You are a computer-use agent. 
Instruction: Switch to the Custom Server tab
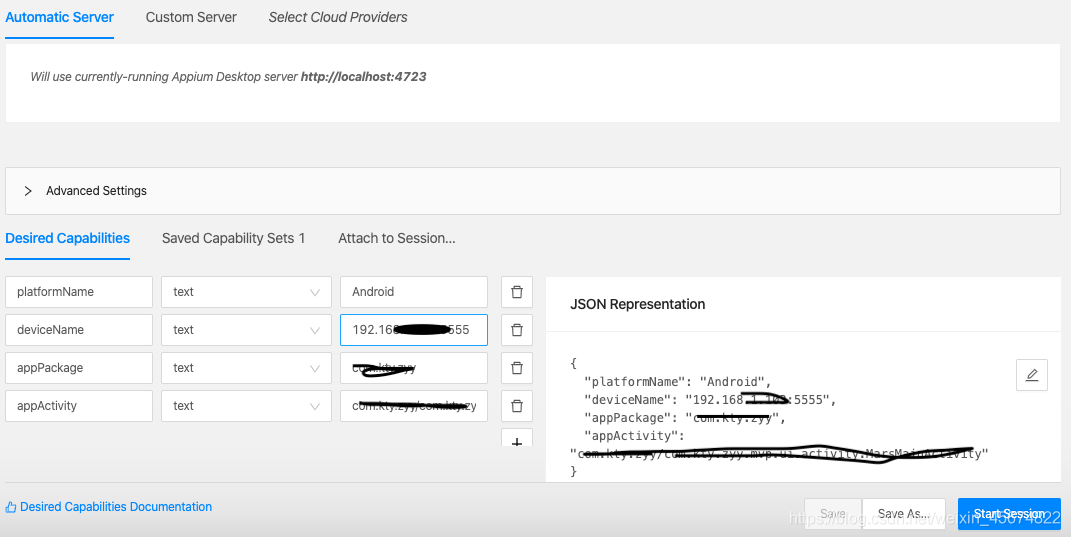[191, 18]
